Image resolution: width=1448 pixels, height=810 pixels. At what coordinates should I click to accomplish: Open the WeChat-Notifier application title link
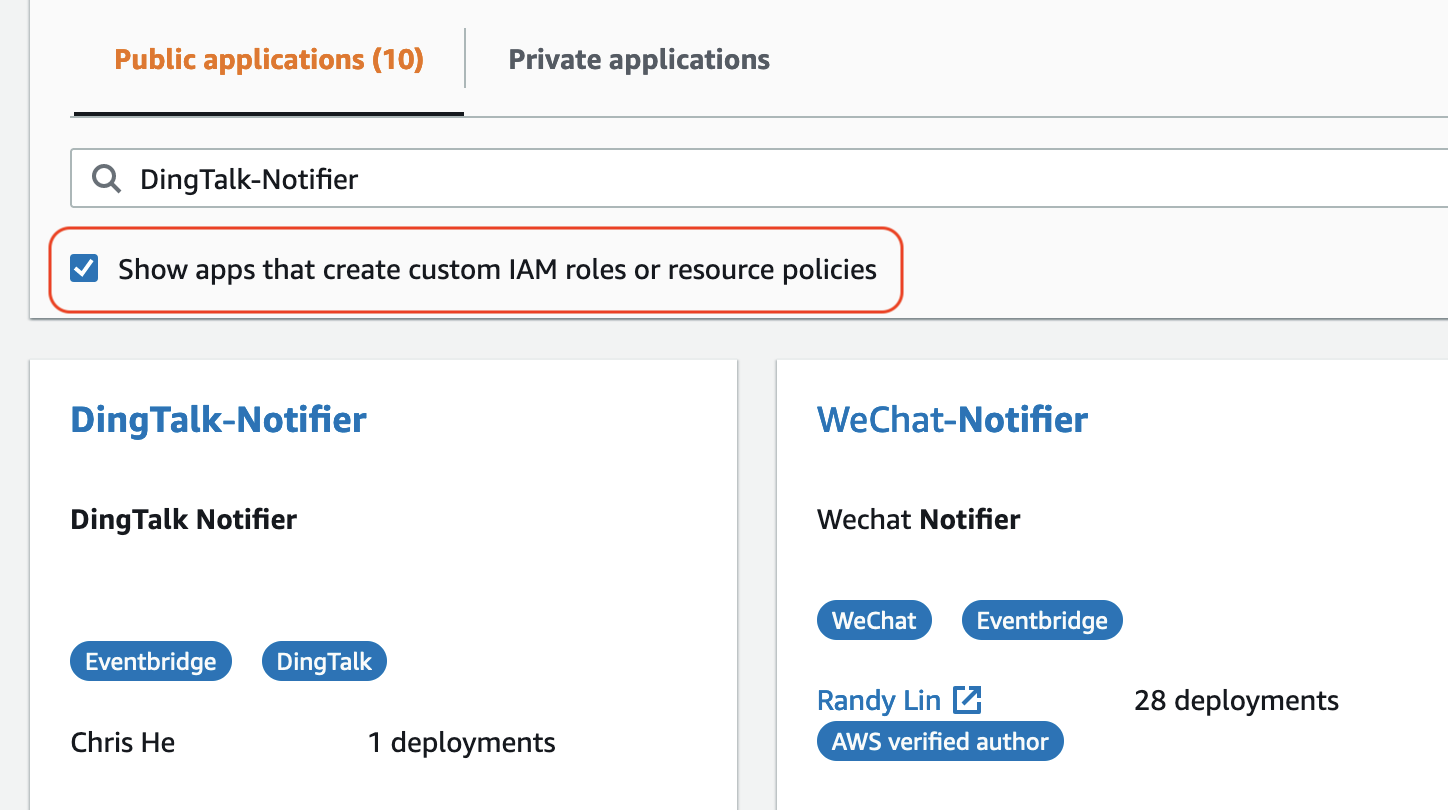tap(952, 419)
